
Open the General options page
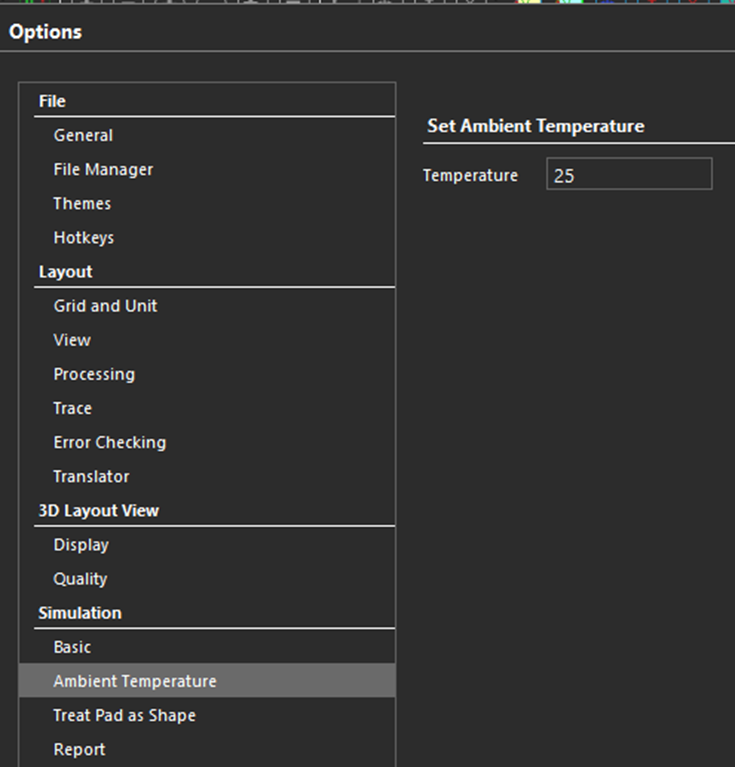point(207,135)
